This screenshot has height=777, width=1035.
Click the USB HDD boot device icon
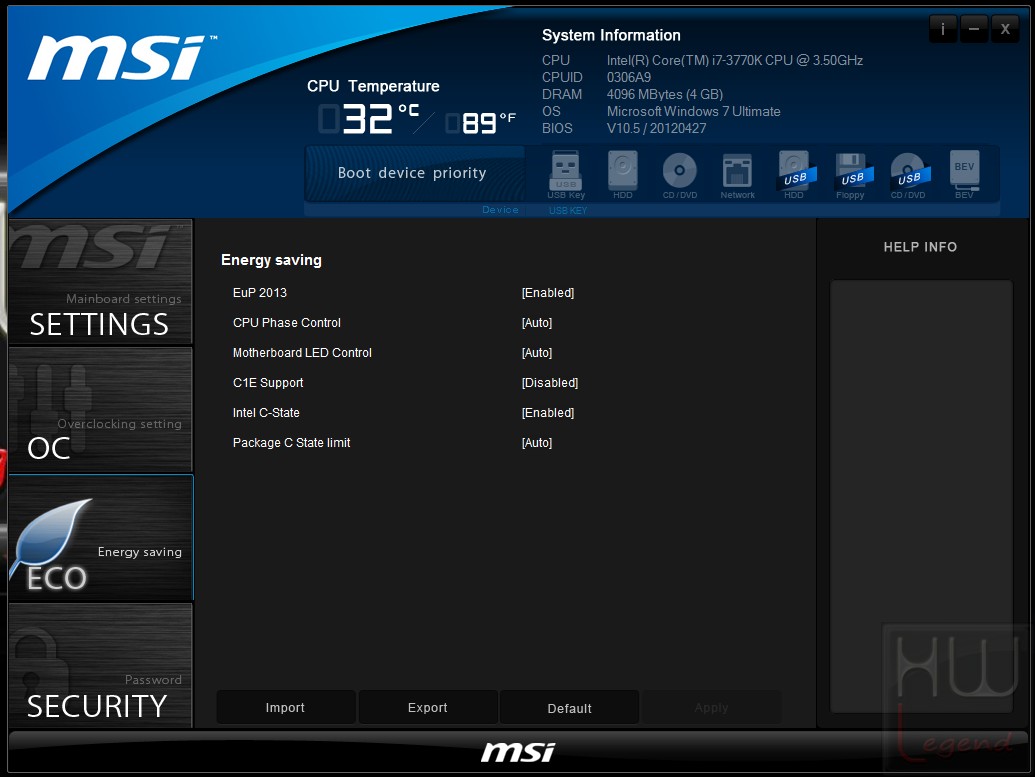[x=794, y=175]
